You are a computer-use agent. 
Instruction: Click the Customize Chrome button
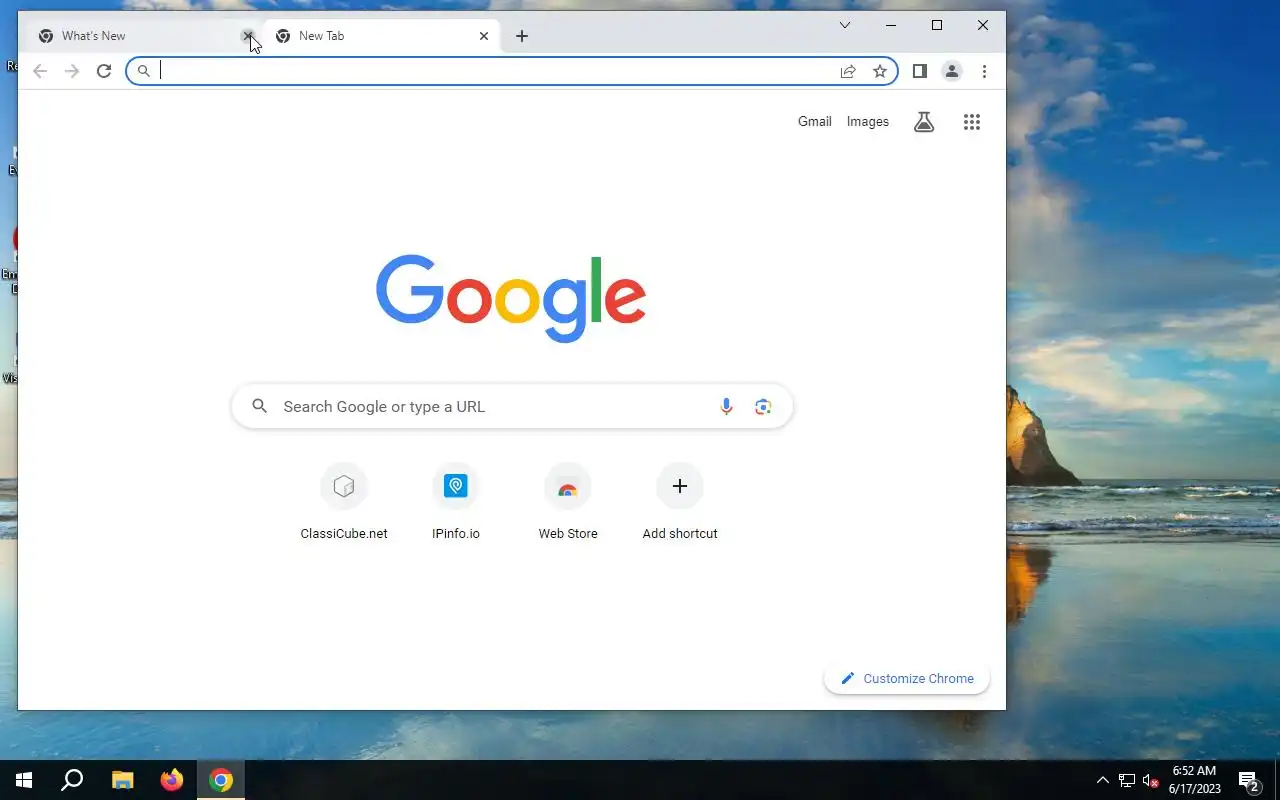tap(907, 678)
